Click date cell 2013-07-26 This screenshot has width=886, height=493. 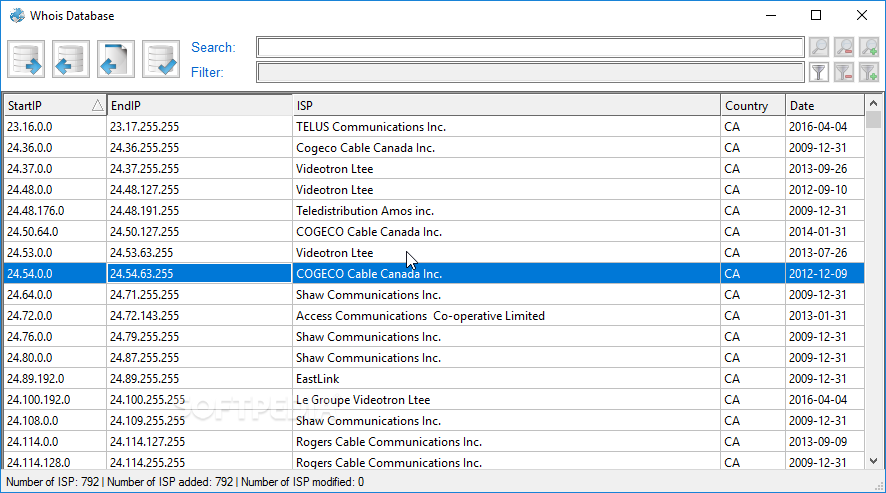click(825, 253)
